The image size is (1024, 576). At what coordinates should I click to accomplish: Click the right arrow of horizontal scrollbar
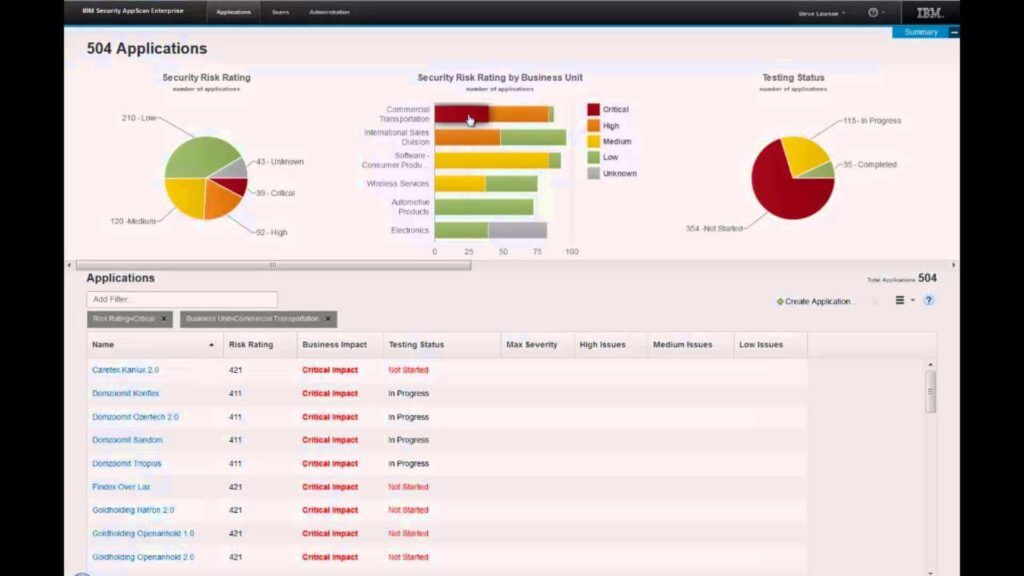pyautogui.click(x=953, y=265)
